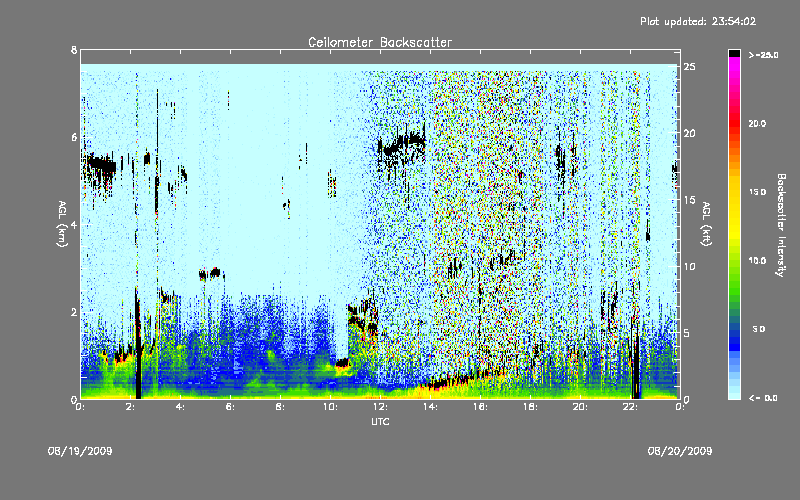Click the '8' tick on km axis
This screenshot has height=500, width=800.
coord(74,50)
